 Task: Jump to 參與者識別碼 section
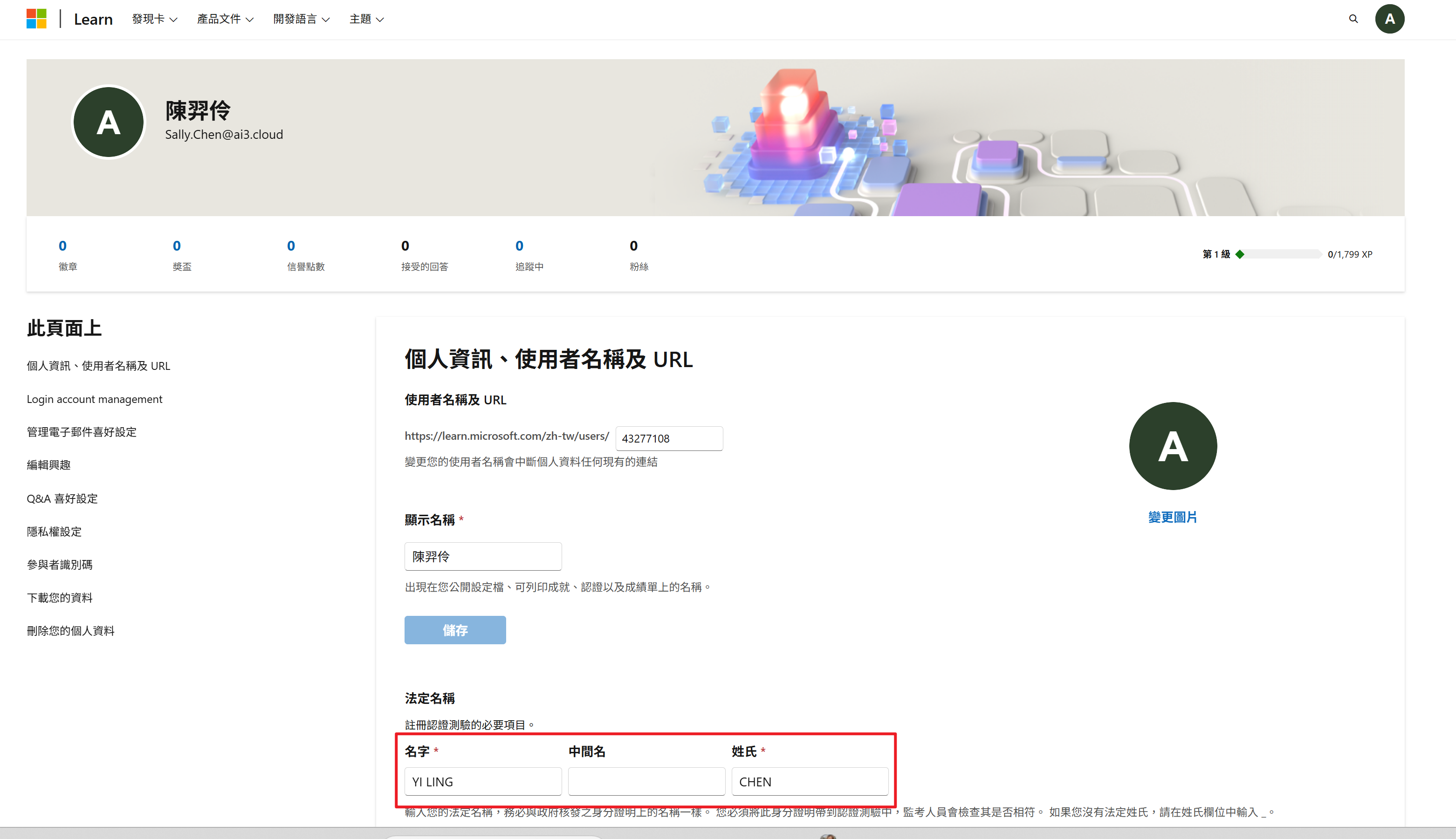(59, 565)
